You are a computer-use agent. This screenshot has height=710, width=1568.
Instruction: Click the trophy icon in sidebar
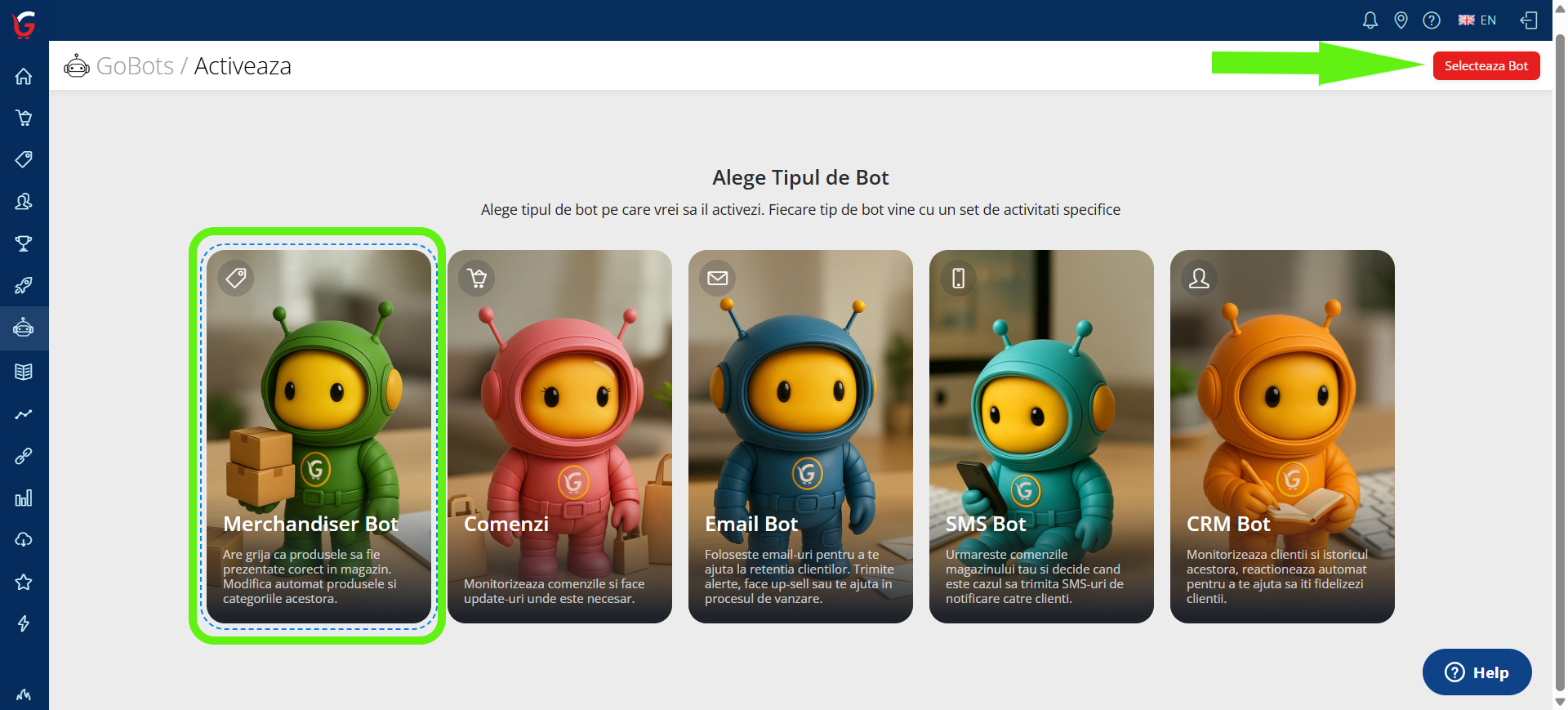coord(24,243)
